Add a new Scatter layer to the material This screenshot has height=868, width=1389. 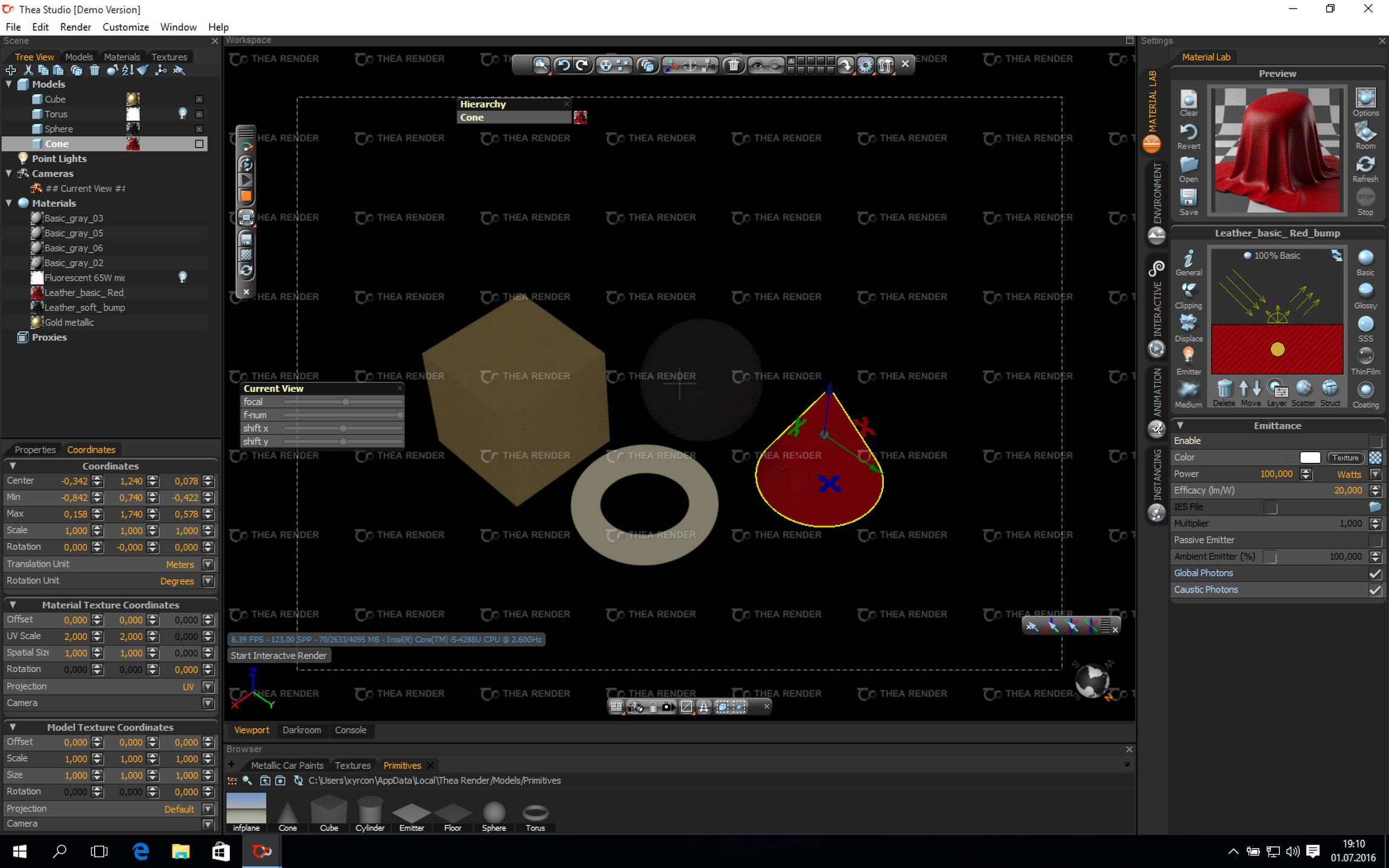[1303, 390]
